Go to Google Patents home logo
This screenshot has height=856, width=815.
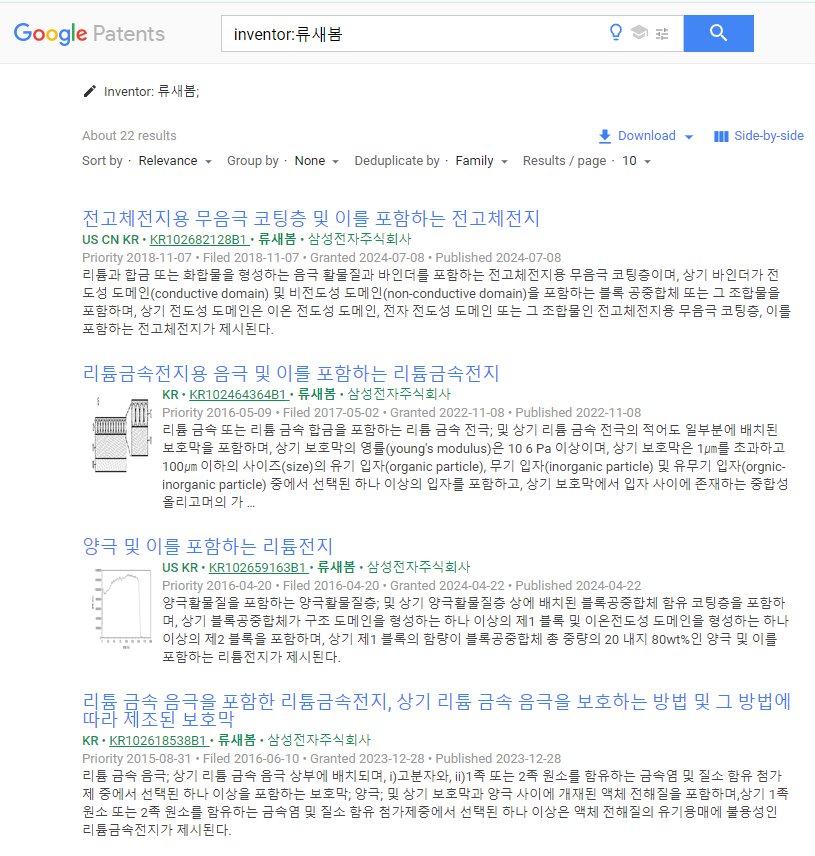click(89, 34)
